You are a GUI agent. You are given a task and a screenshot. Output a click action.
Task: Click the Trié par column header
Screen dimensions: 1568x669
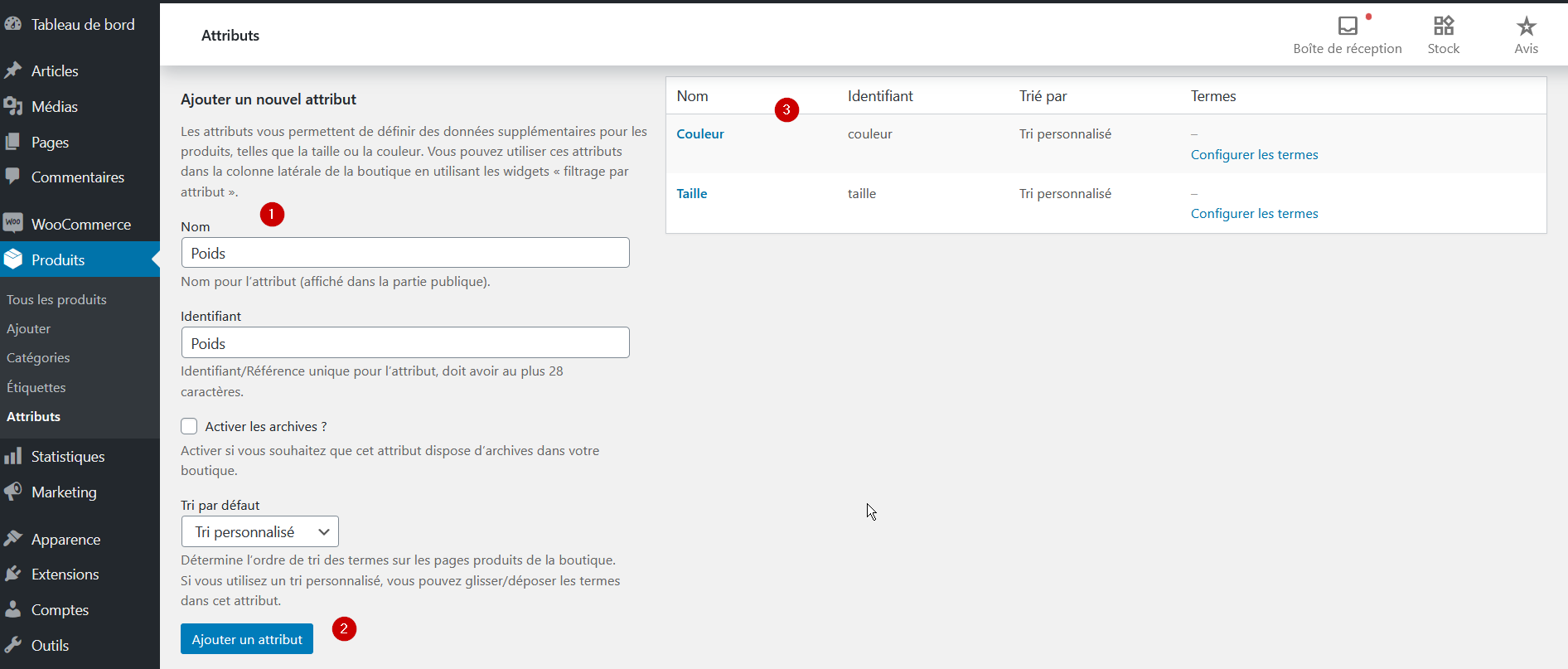(1043, 96)
